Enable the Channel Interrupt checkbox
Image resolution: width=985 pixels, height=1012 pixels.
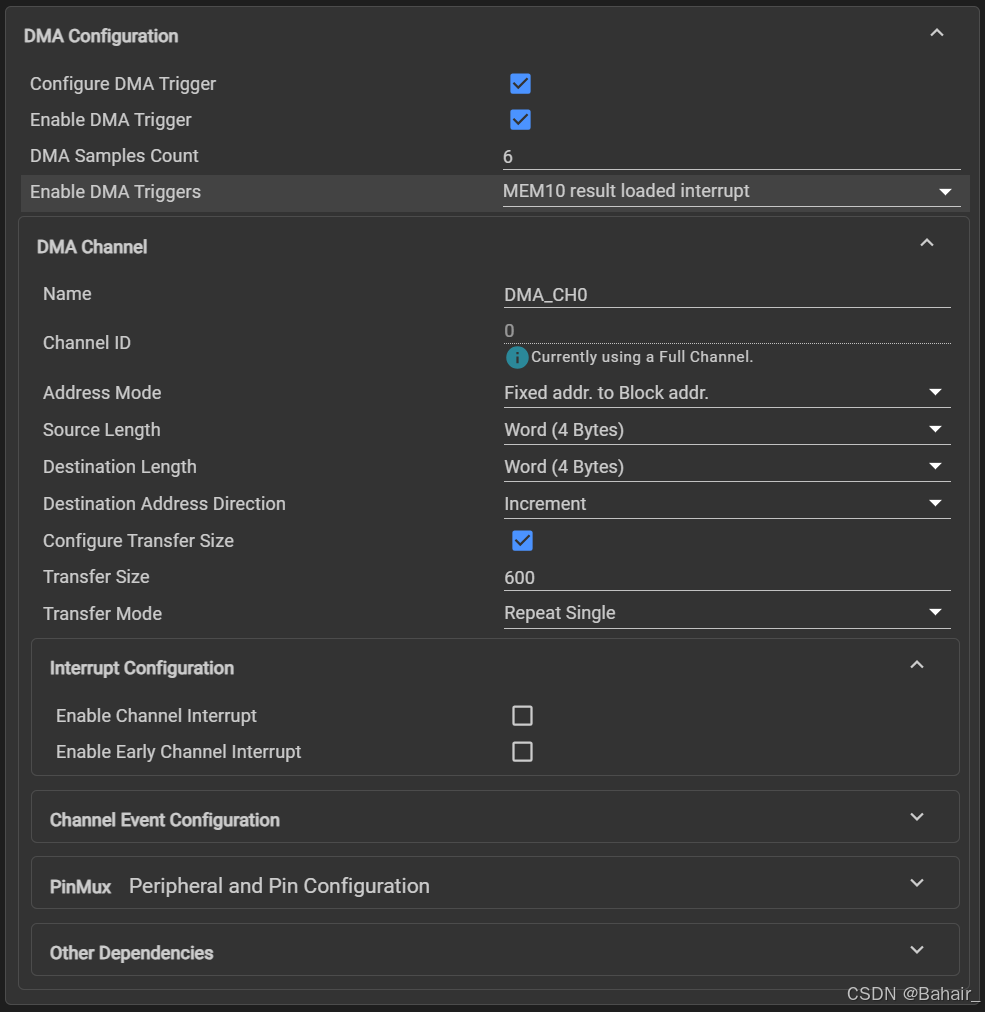pyautogui.click(x=522, y=716)
